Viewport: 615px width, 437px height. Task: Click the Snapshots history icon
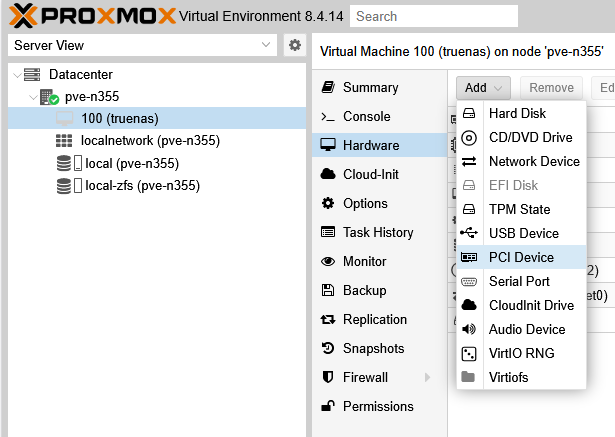point(328,348)
